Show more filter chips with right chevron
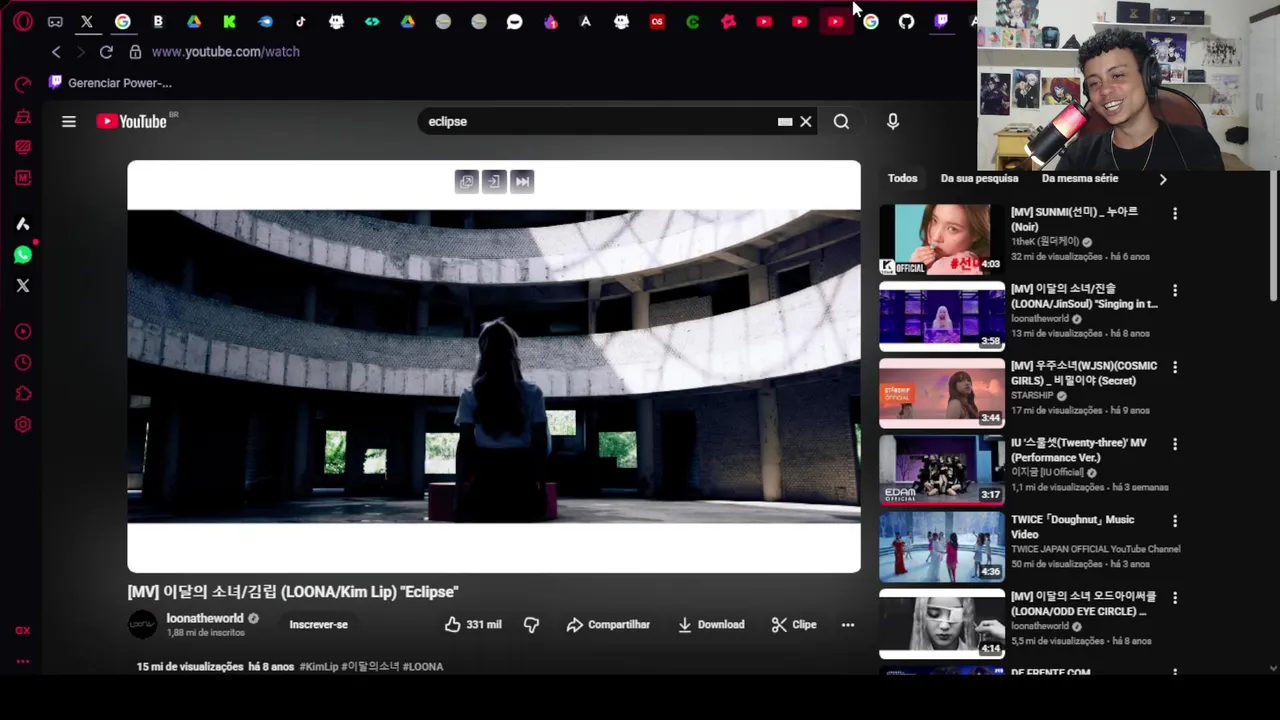The image size is (1280, 720). [1162, 179]
